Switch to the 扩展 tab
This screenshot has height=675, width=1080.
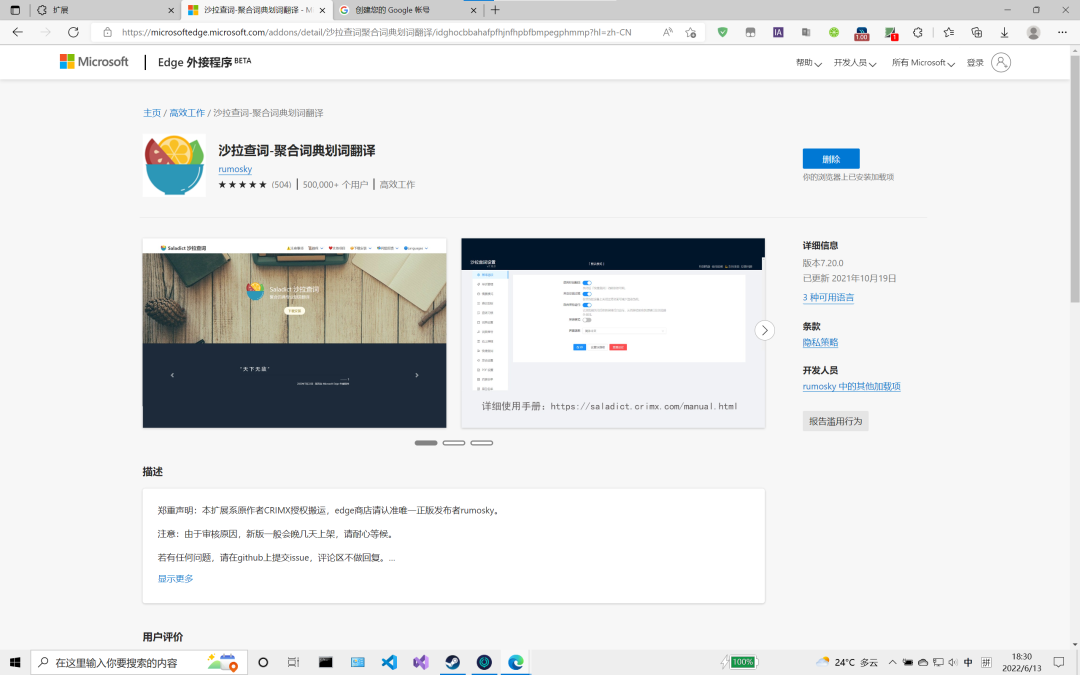click(103, 10)
